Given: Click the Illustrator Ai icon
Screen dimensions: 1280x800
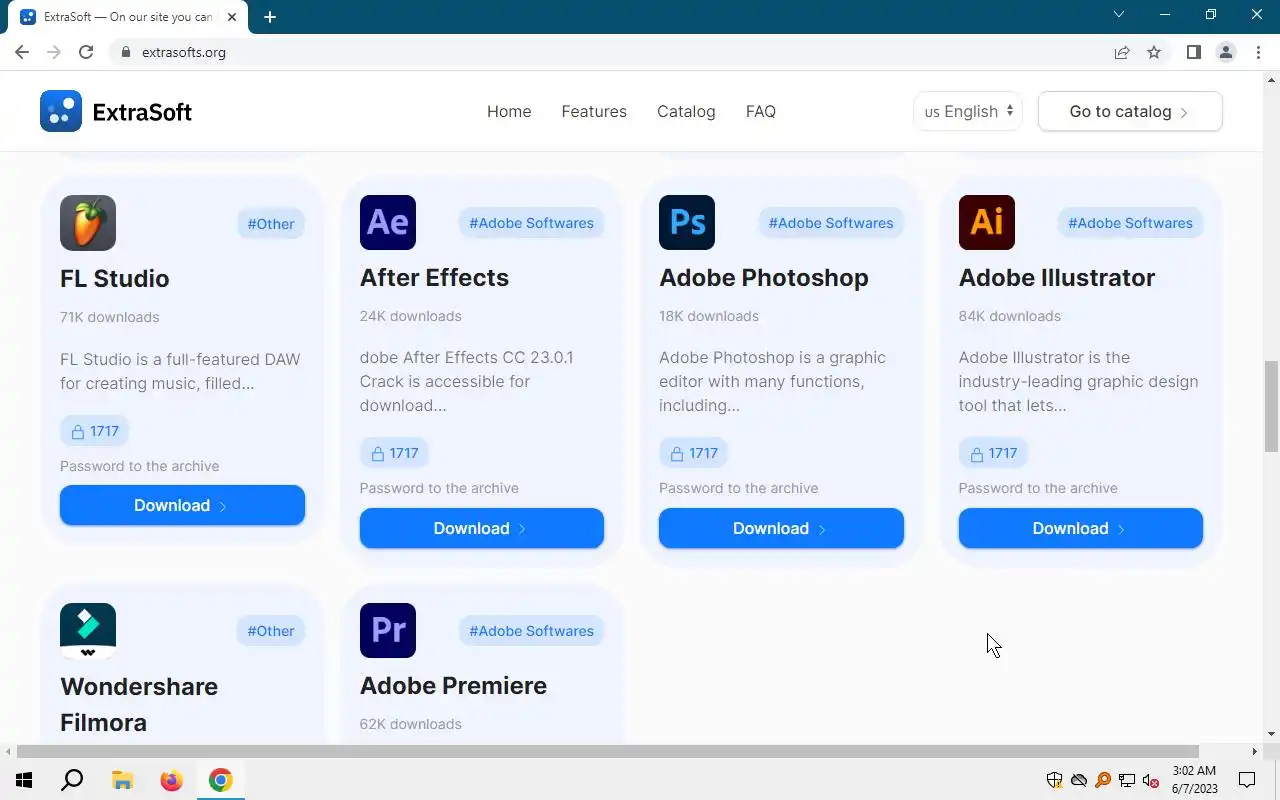Looking at the screenshot, I should (x=987, y=222).
